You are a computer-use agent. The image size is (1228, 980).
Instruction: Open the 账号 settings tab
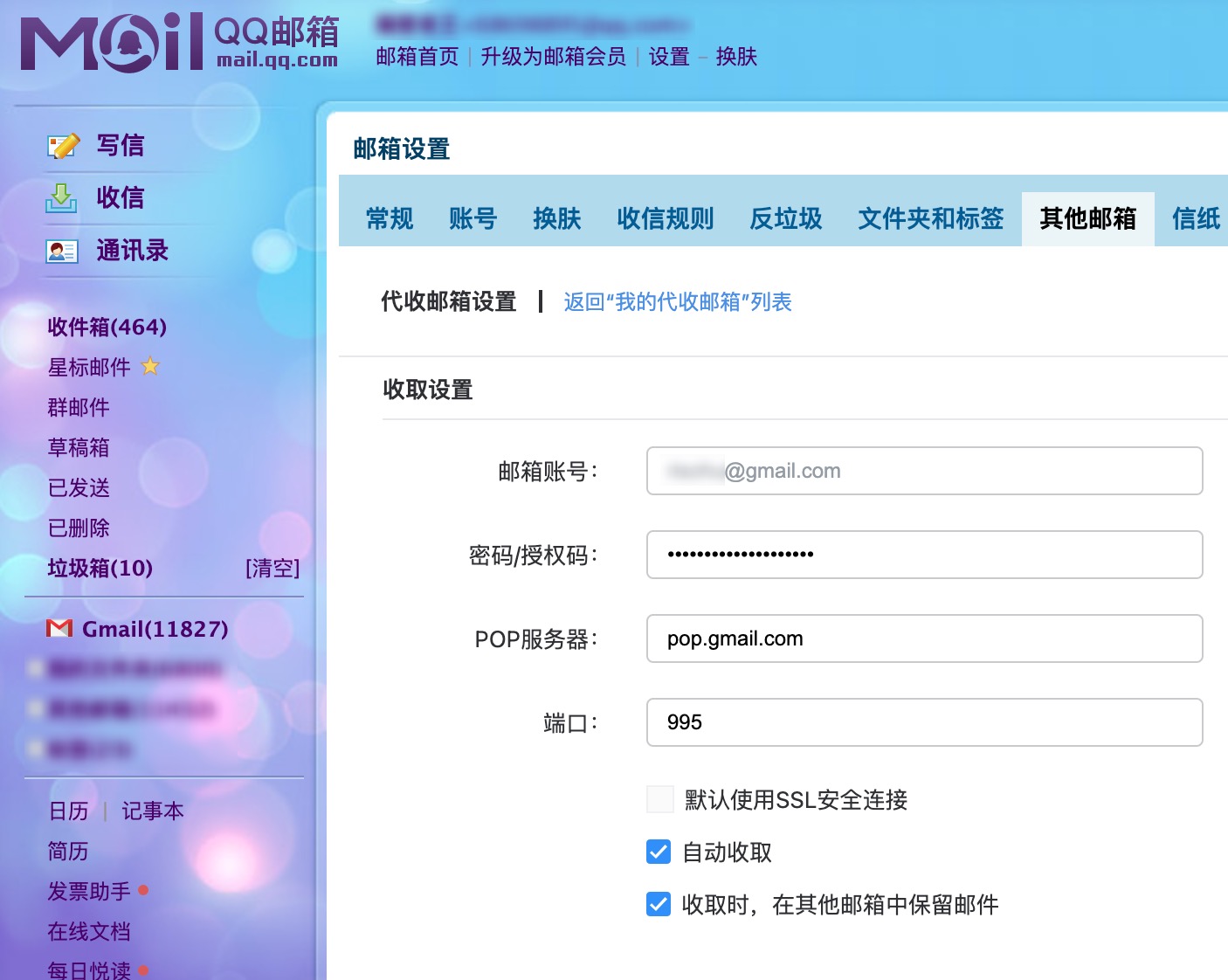coord(473,218)
